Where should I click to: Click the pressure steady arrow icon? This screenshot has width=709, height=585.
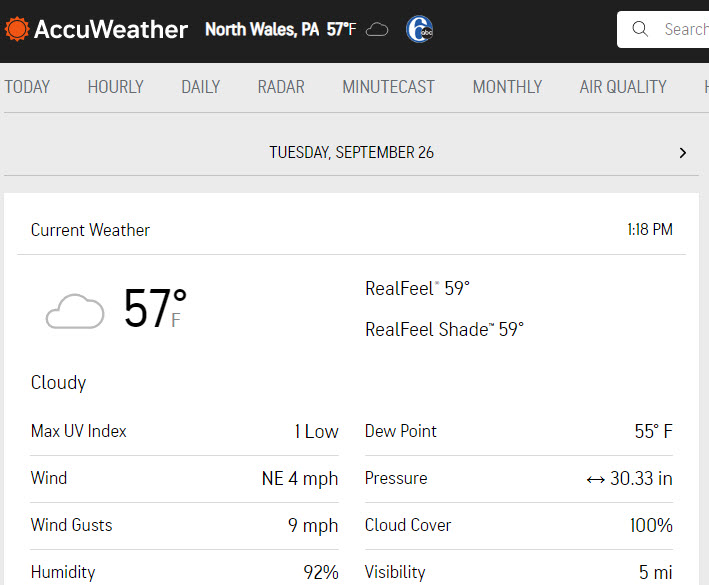(596, 480)
